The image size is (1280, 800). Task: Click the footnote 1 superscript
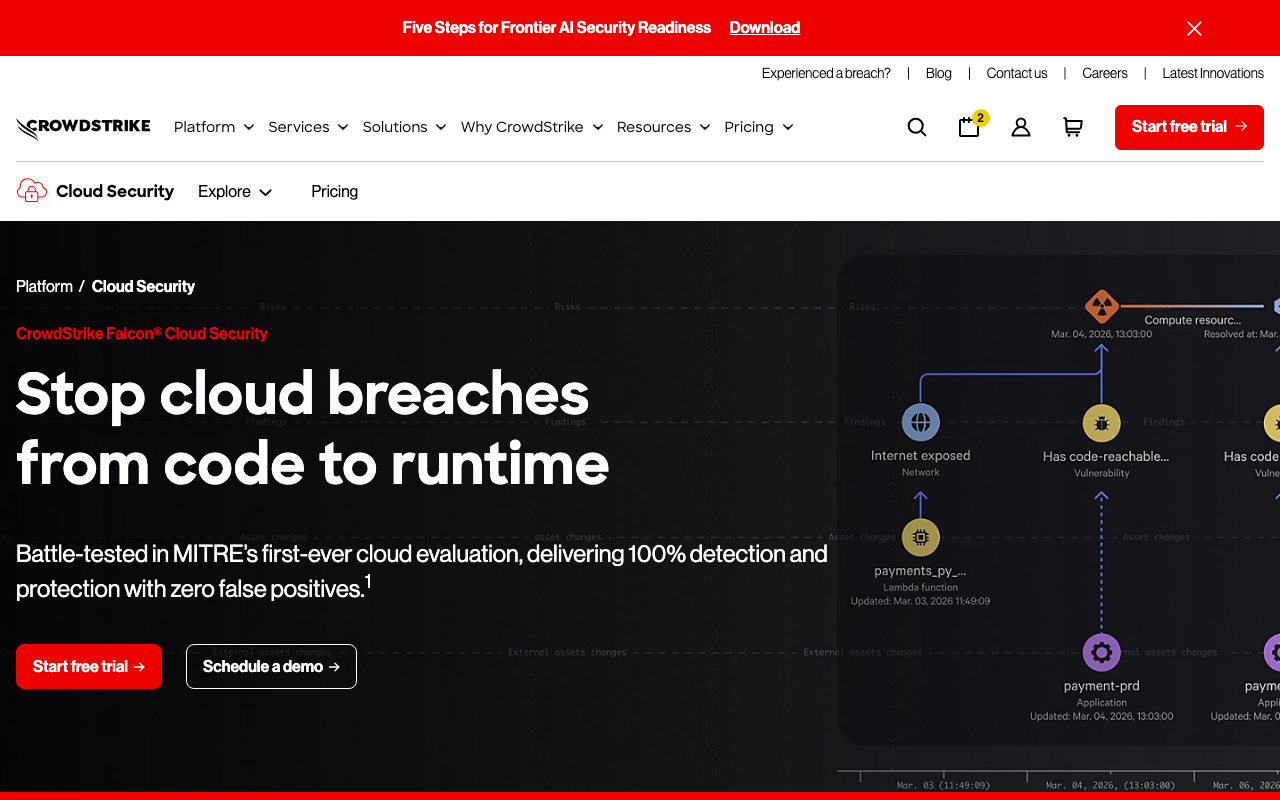[x=368, y=582]
